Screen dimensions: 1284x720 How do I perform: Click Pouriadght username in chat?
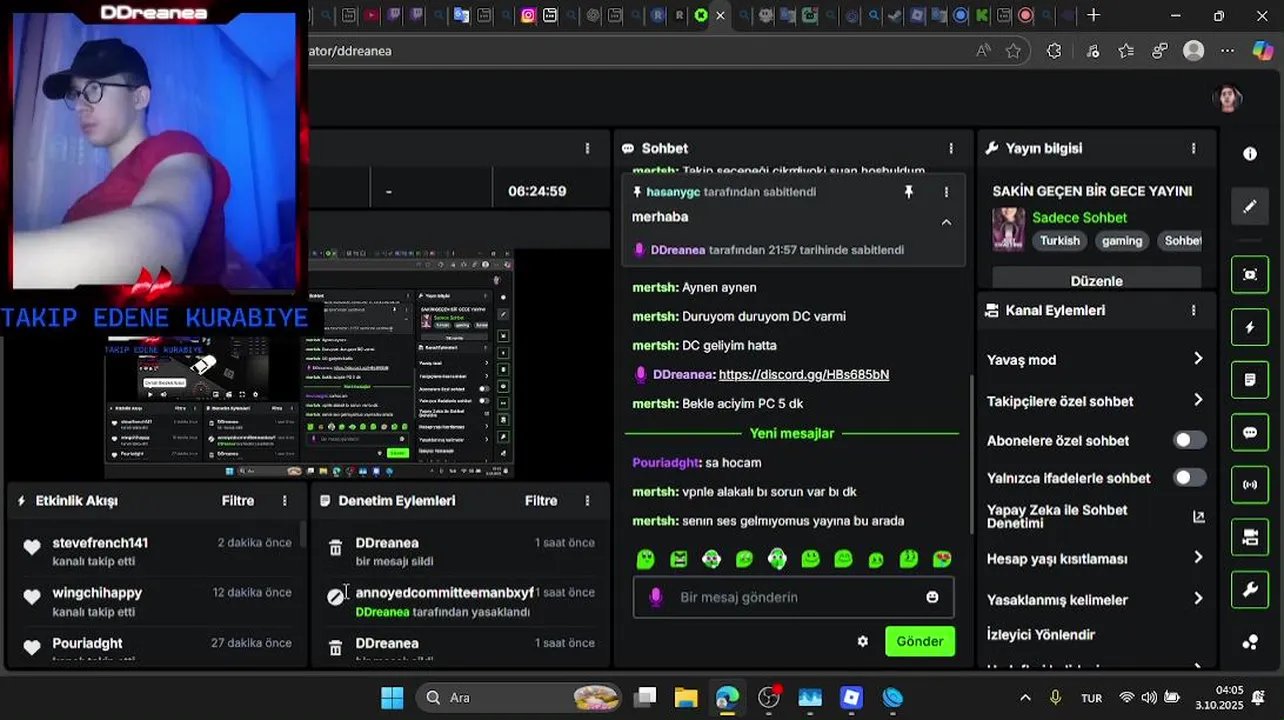pos(665,463)
